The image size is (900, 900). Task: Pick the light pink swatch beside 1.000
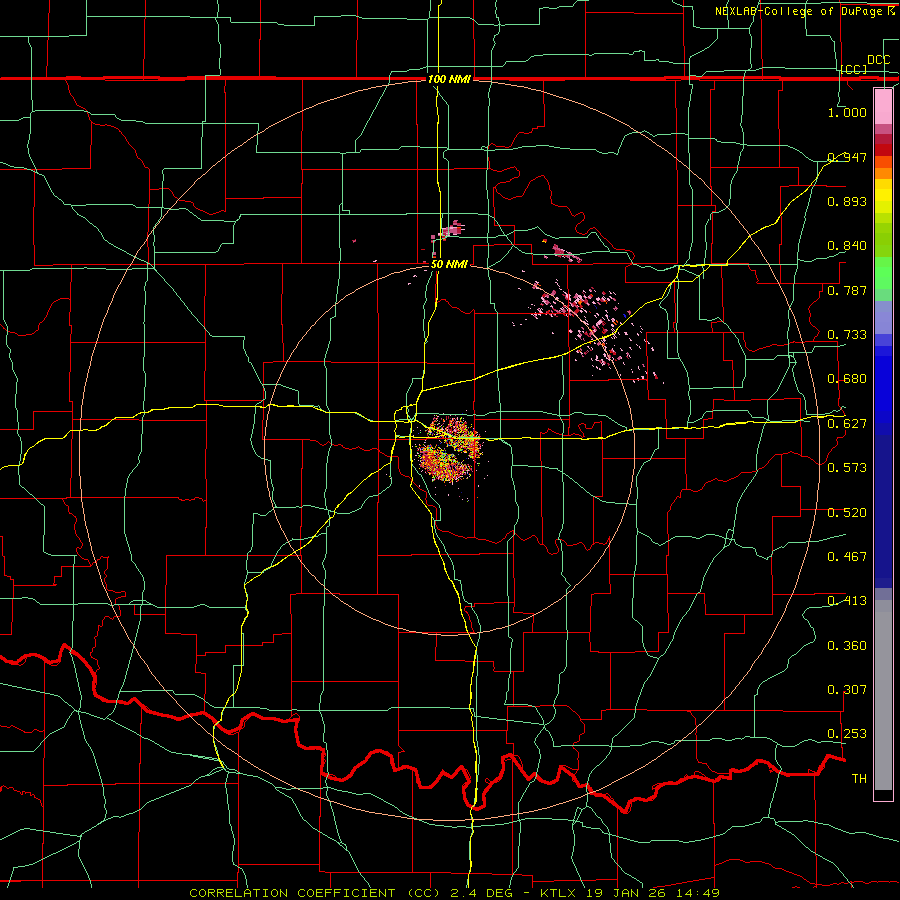click(x=883, y=107)
